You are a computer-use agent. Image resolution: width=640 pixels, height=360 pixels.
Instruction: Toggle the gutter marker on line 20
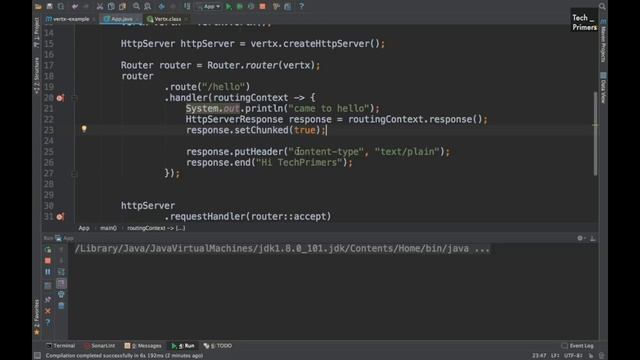60,98
